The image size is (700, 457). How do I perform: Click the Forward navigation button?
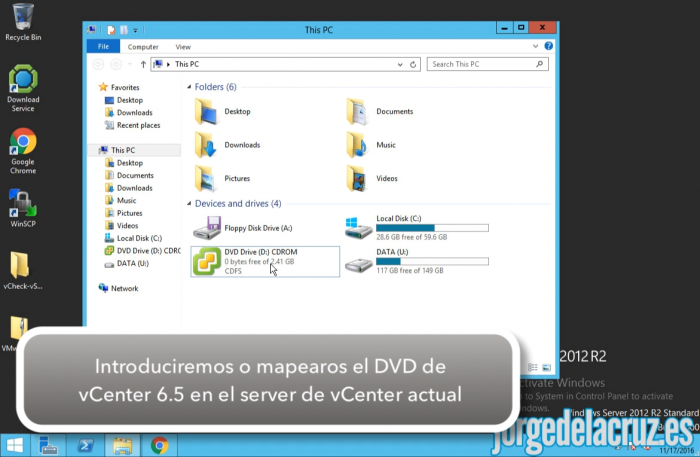116,64
